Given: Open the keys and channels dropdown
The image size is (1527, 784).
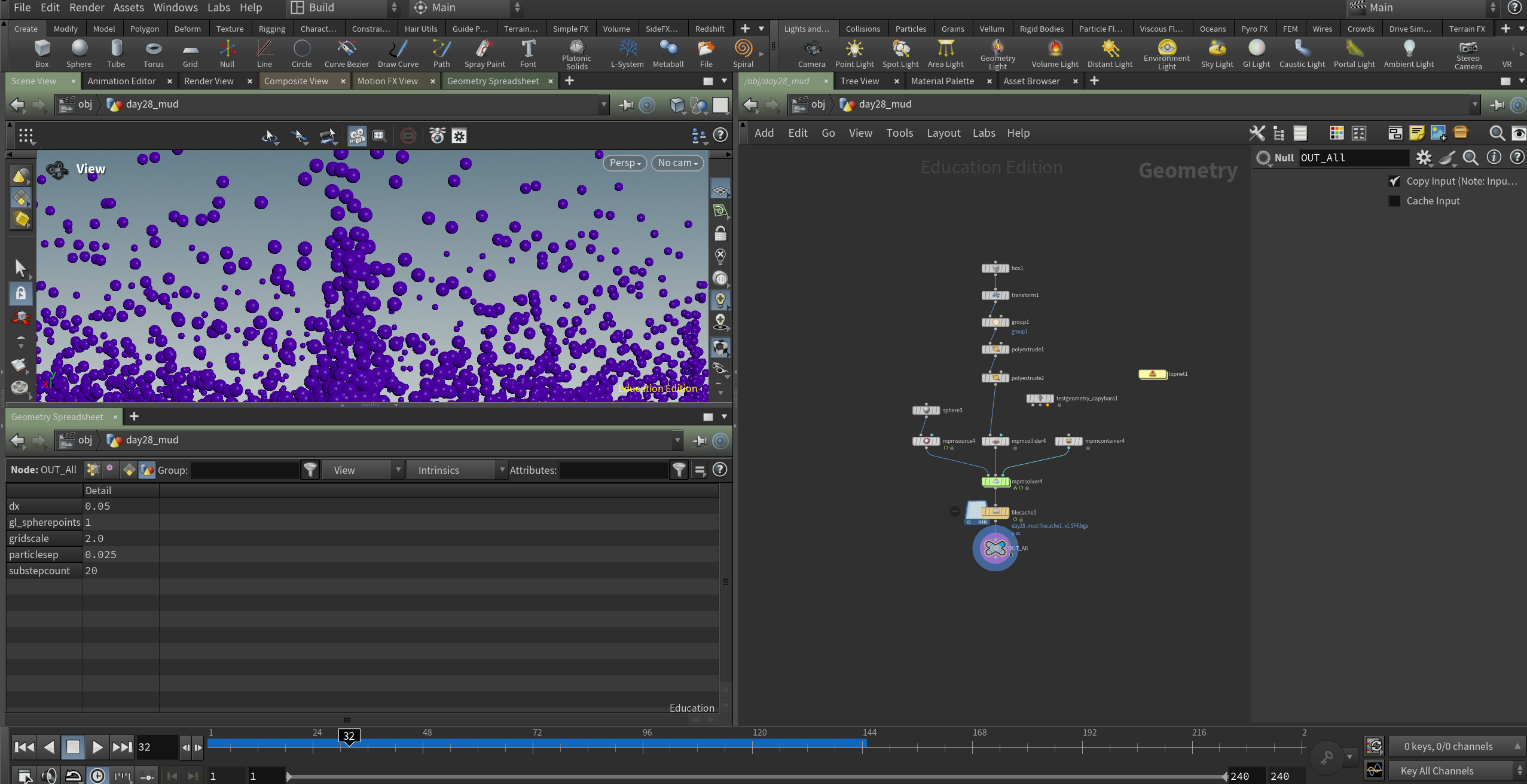Looking at the screenshot, I should point(1456,746).
